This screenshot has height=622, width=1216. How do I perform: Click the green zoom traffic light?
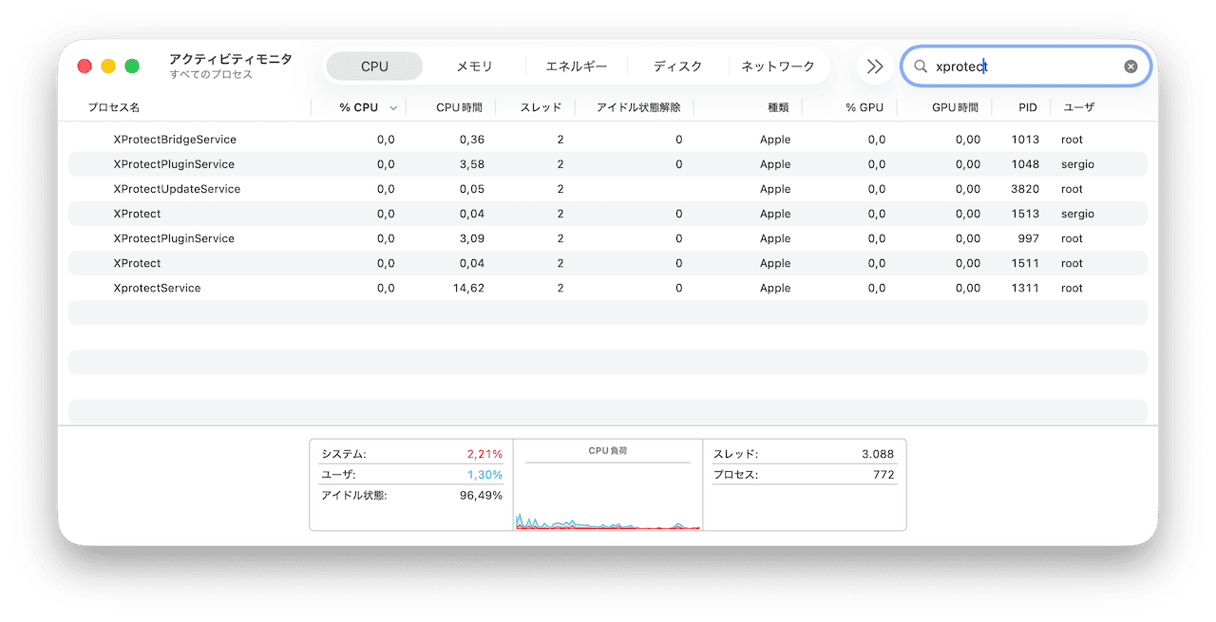tap(131, 64)
